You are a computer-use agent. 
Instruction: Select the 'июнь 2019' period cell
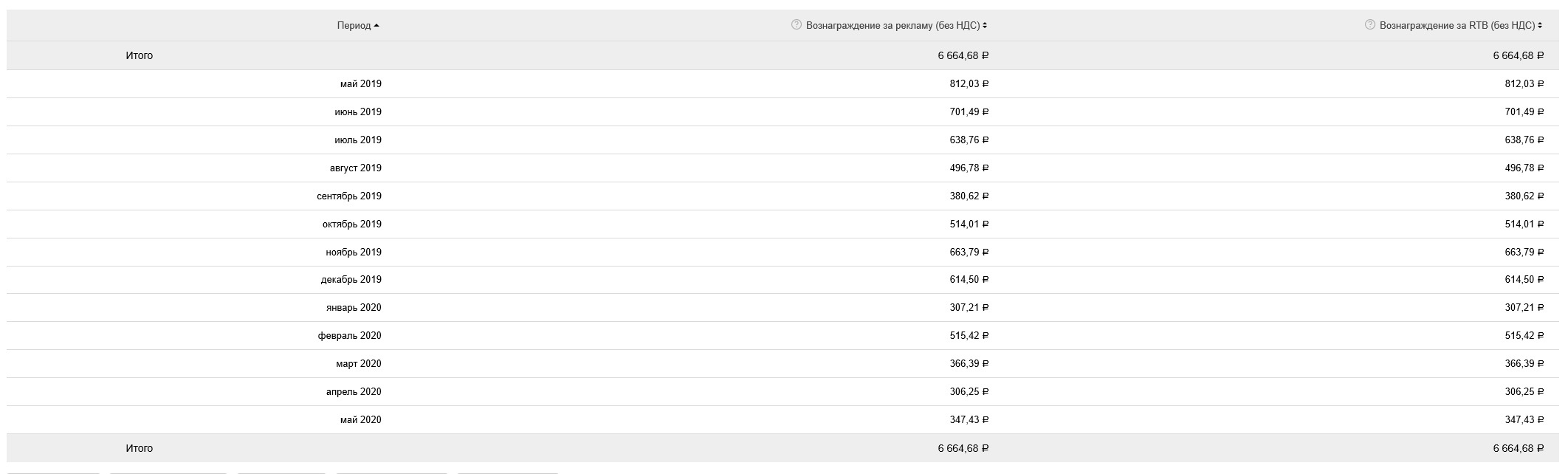pyautogui.click(x=357, y=112)
